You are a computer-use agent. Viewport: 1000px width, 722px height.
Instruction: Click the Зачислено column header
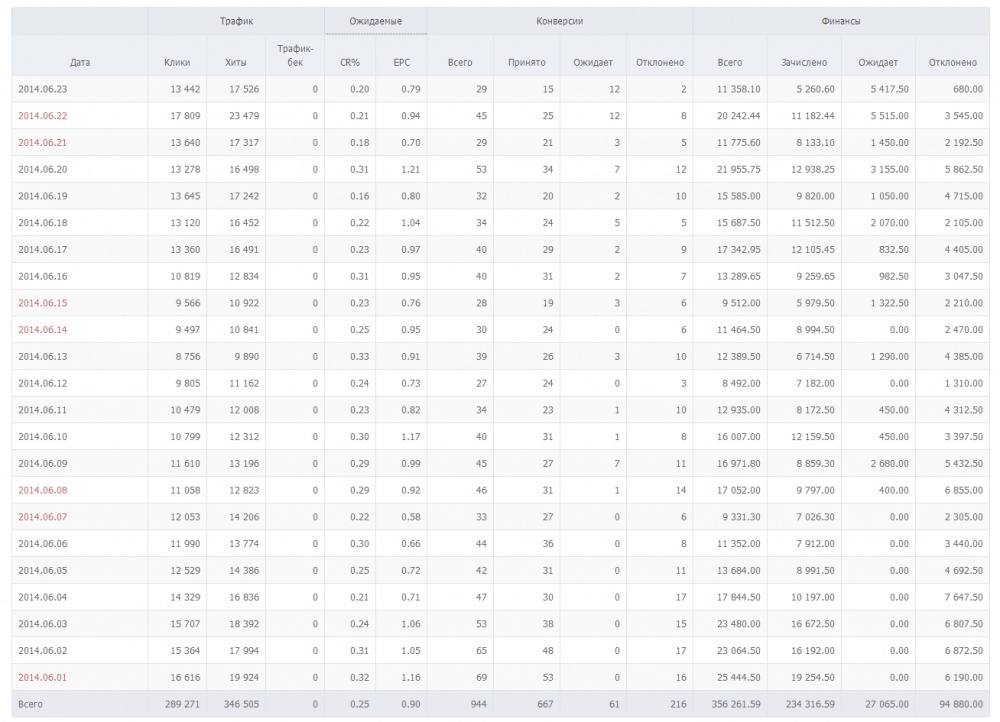pyautogui.click(x=804, y=63)
